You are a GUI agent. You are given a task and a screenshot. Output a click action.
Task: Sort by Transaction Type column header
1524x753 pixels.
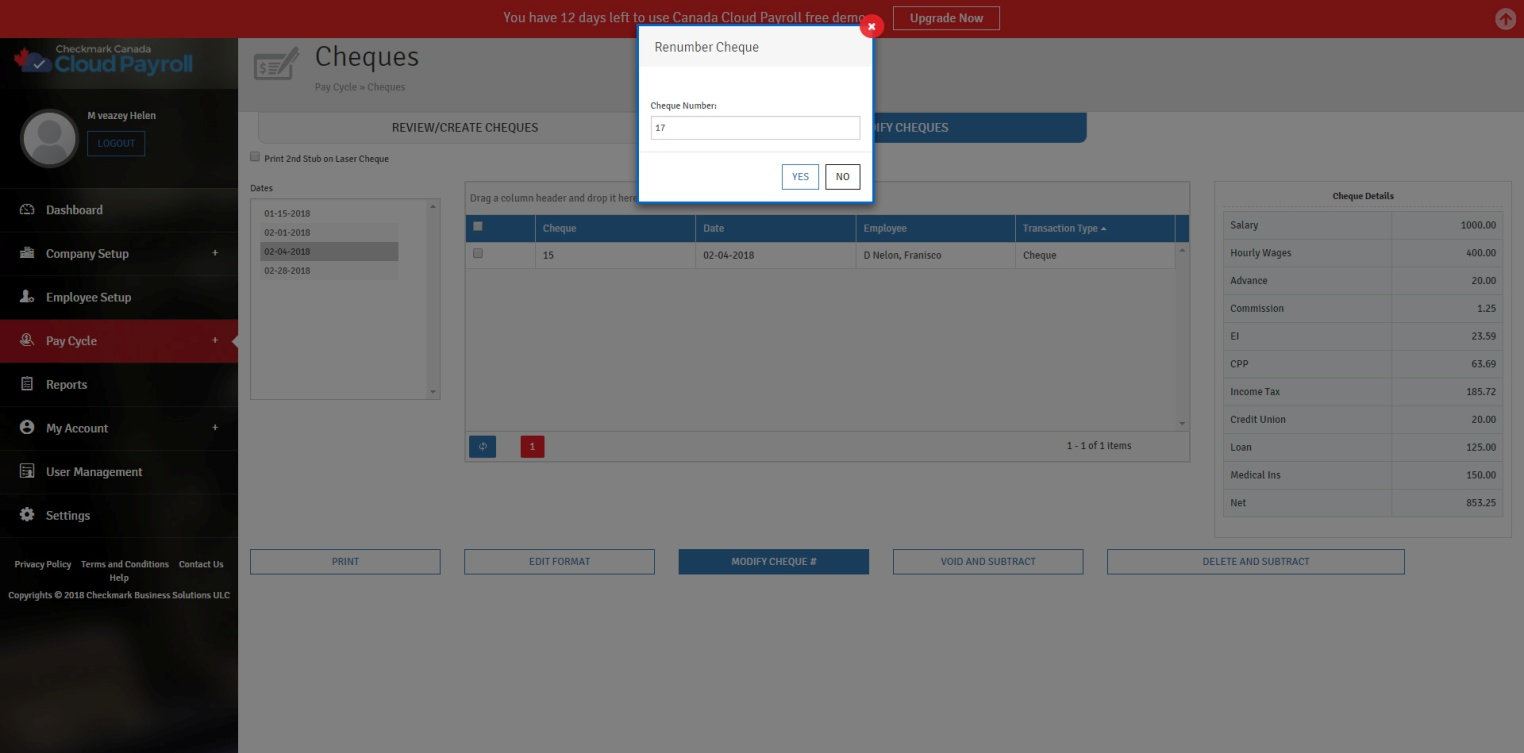coord(1060,228)
